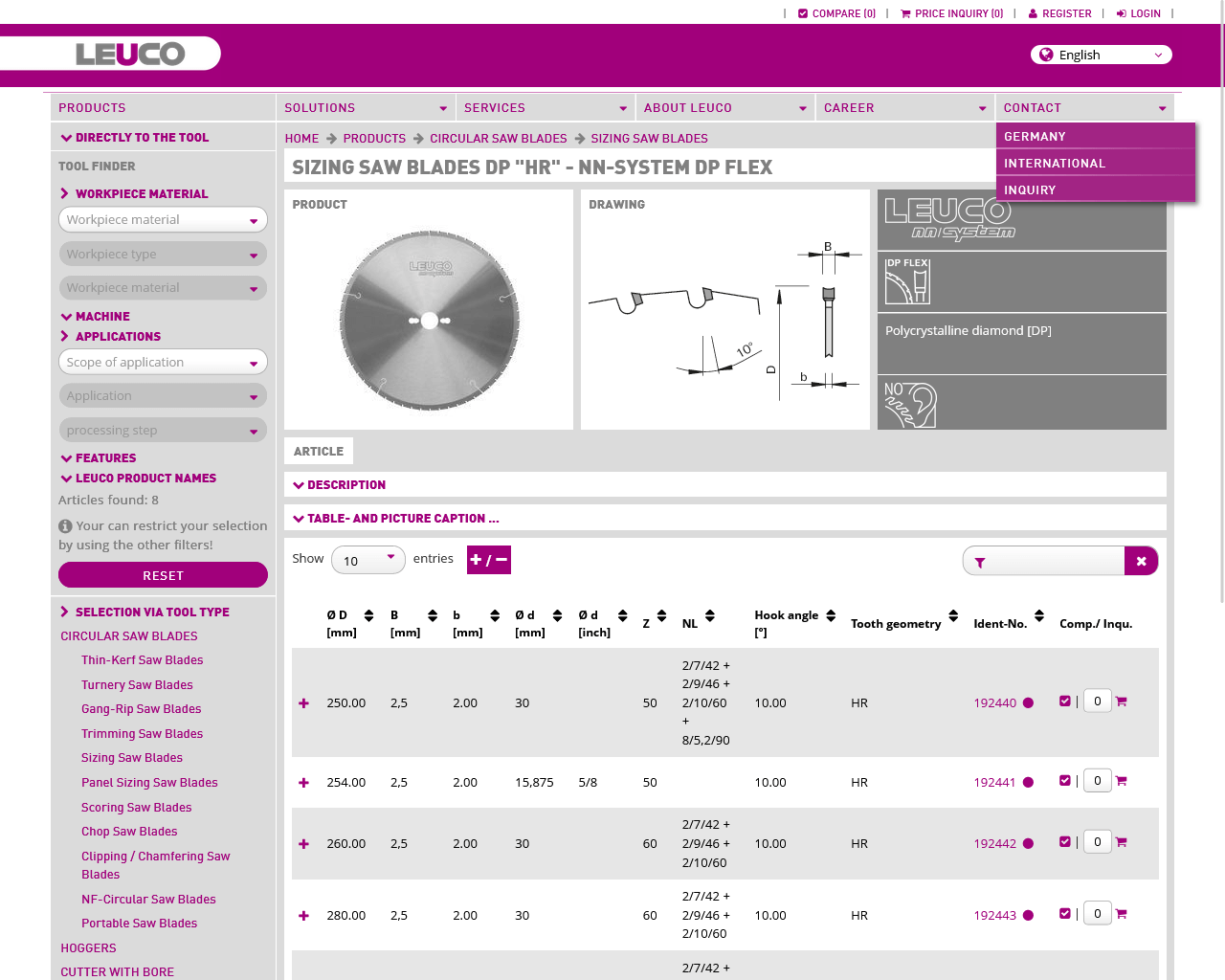The image size is (1225, 980).
Task: Sort table by Tooth geometry column
Action: 953,615
